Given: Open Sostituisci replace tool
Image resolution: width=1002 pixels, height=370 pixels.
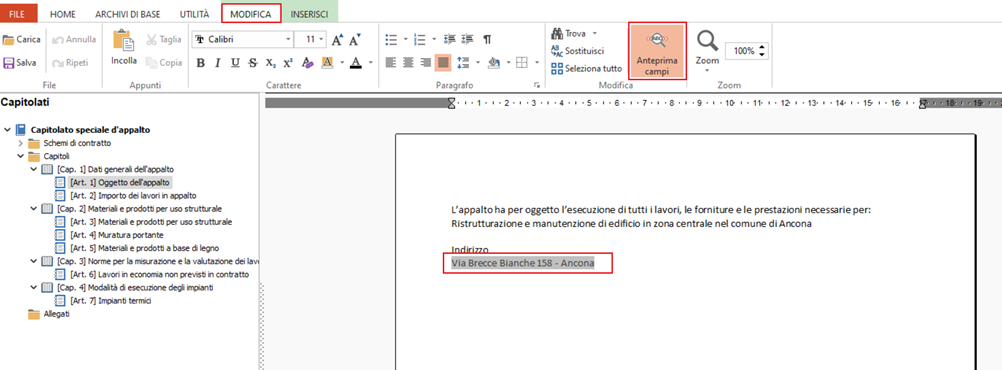Looking at the screenshot, I should pos(577,50).
